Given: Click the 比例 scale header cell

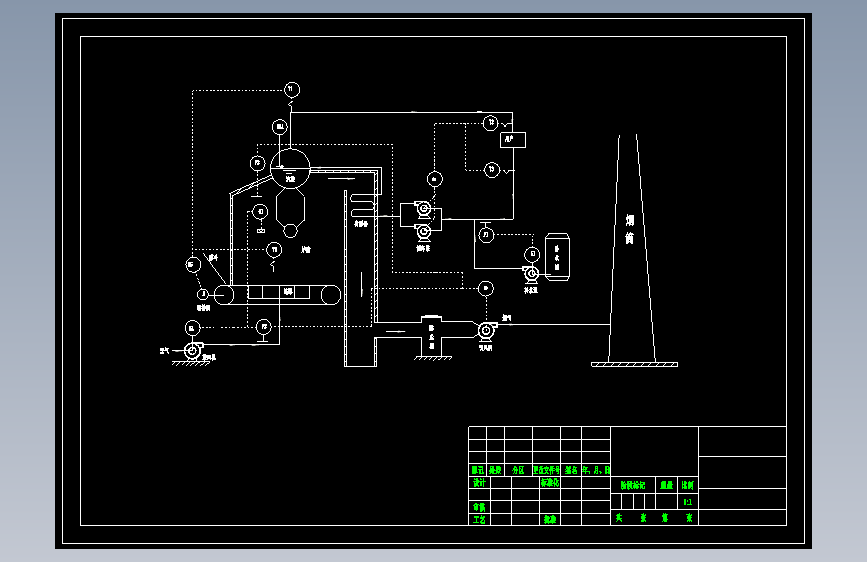Looking at the screenshot, I should click(x=688, y=485).
